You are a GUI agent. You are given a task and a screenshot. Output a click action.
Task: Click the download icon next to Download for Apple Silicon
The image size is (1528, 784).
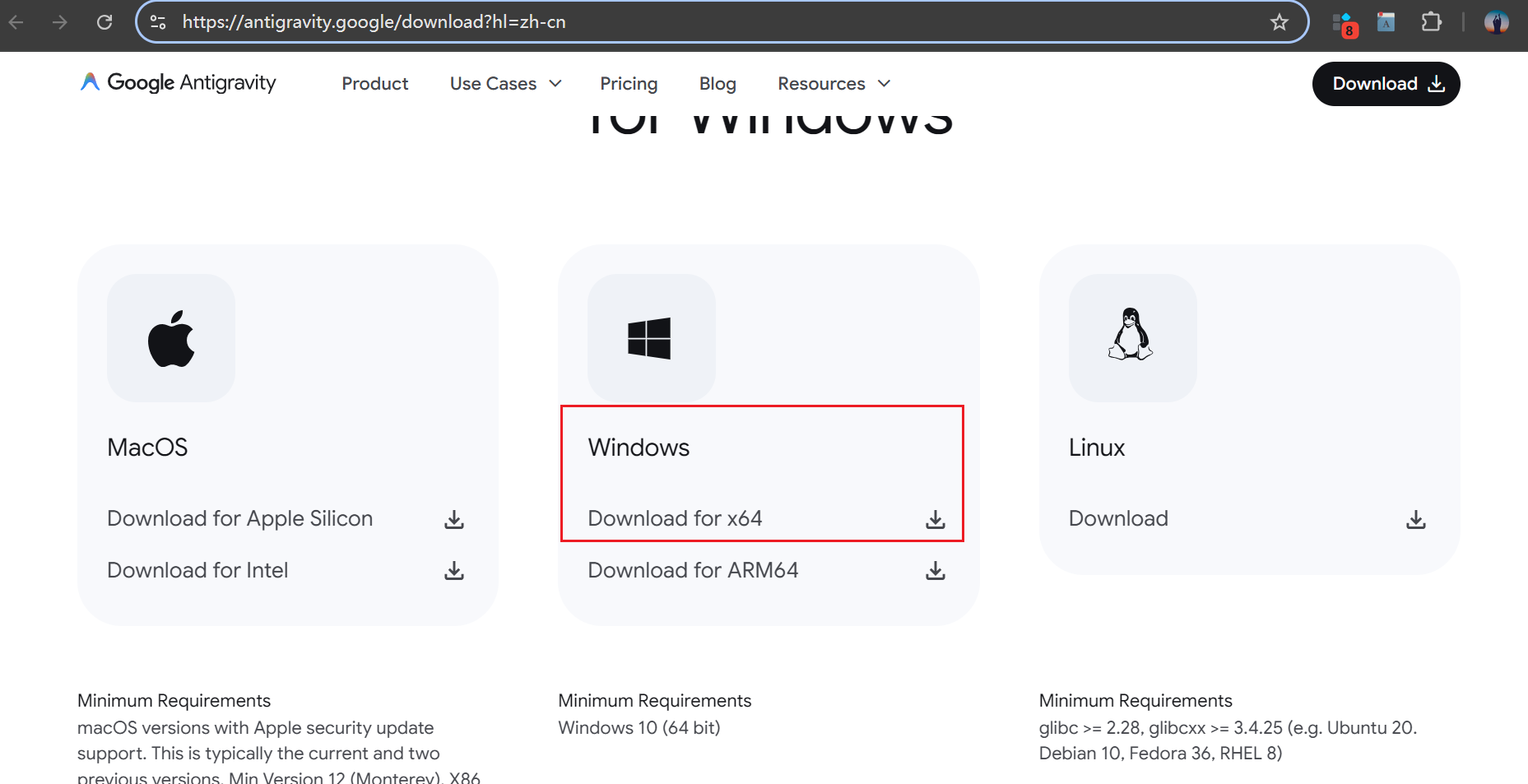point(453,518)
